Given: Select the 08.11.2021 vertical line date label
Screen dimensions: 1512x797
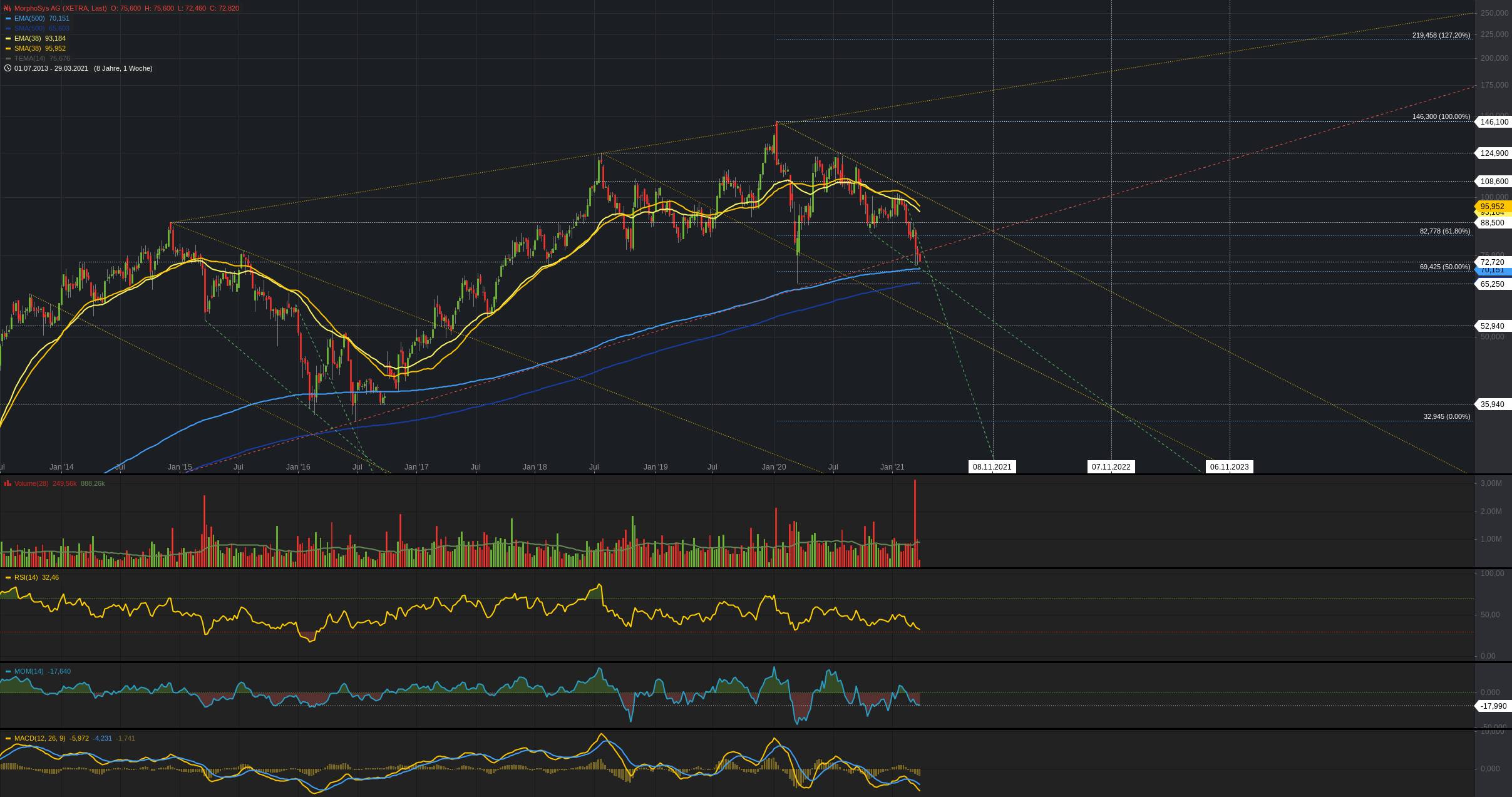Looking at the screenshot, I should [x=992, y=466].
